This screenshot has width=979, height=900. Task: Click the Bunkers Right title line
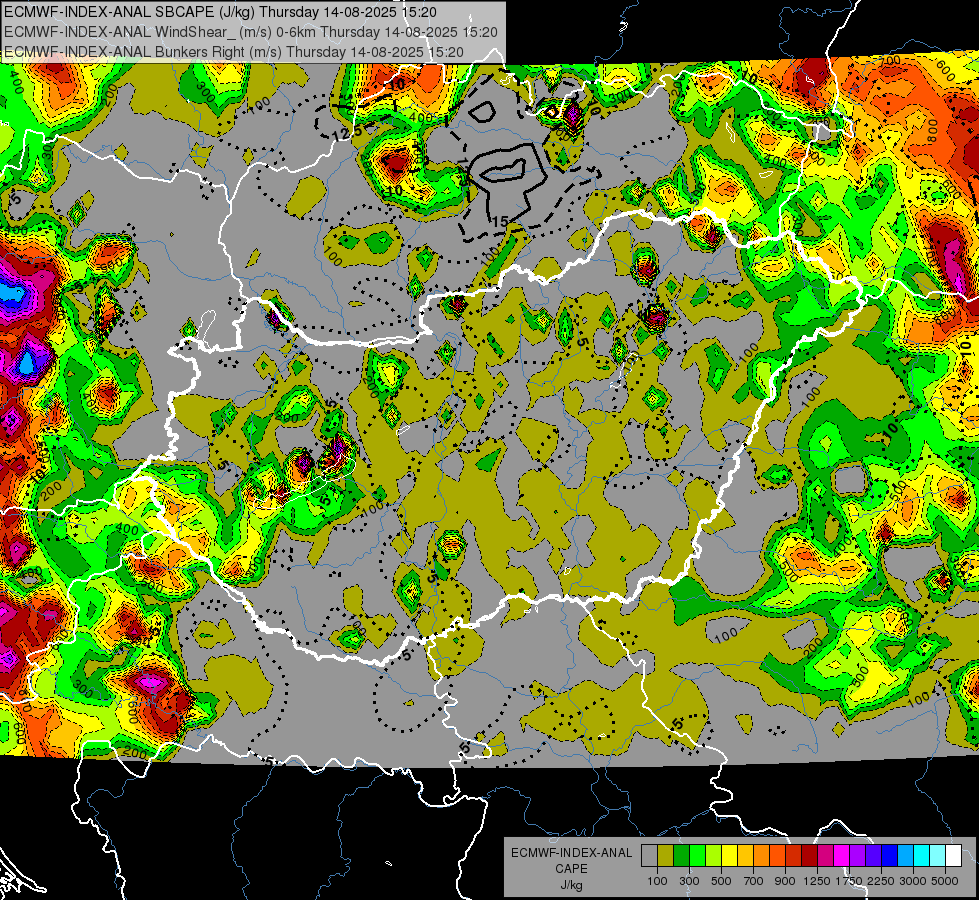coord(234,52)
